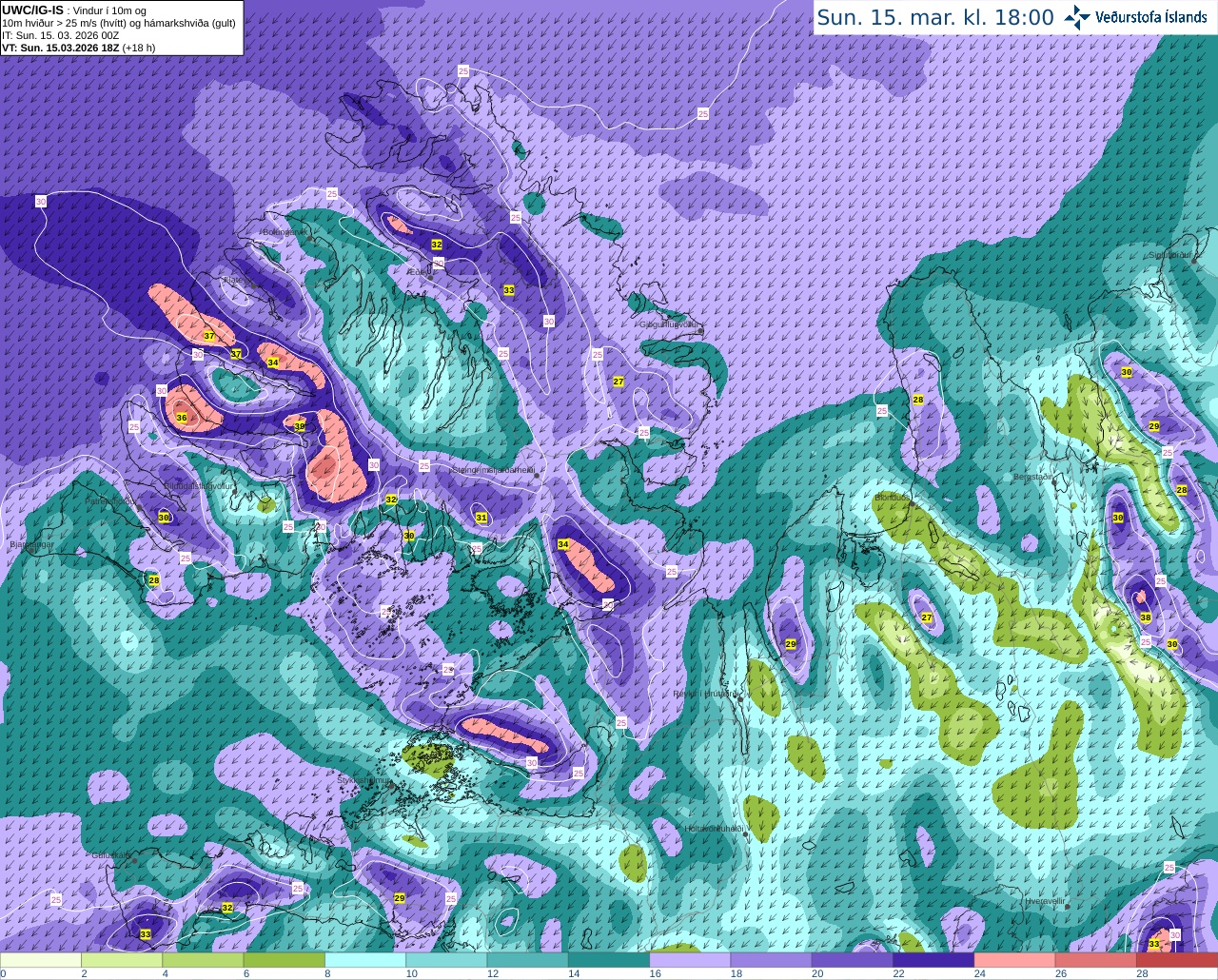Click the Veðurstofa Íslands logo icon
The width and height of the screenshot is (1218, 980).
click(x=1077, y=17)
